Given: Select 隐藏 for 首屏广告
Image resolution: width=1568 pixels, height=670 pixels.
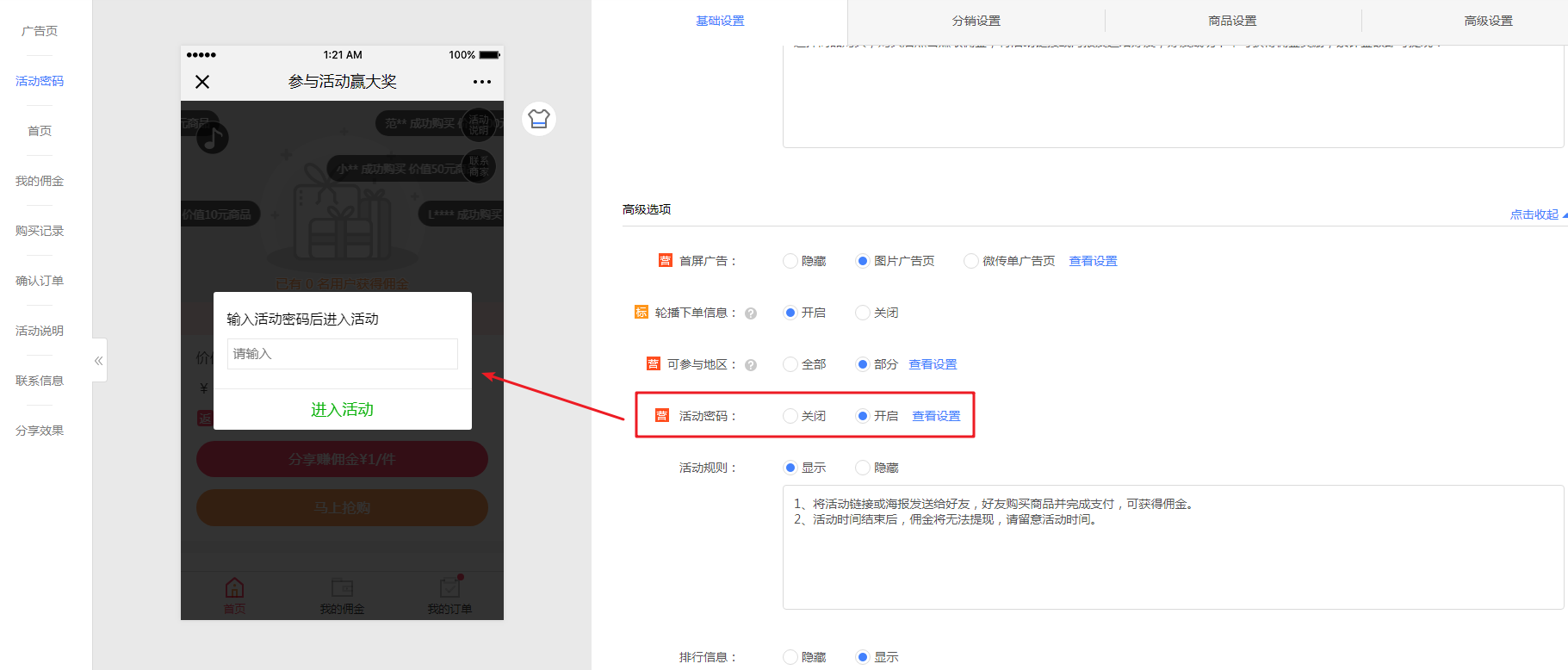Looking at the screenshot, I should click(790, 261).
